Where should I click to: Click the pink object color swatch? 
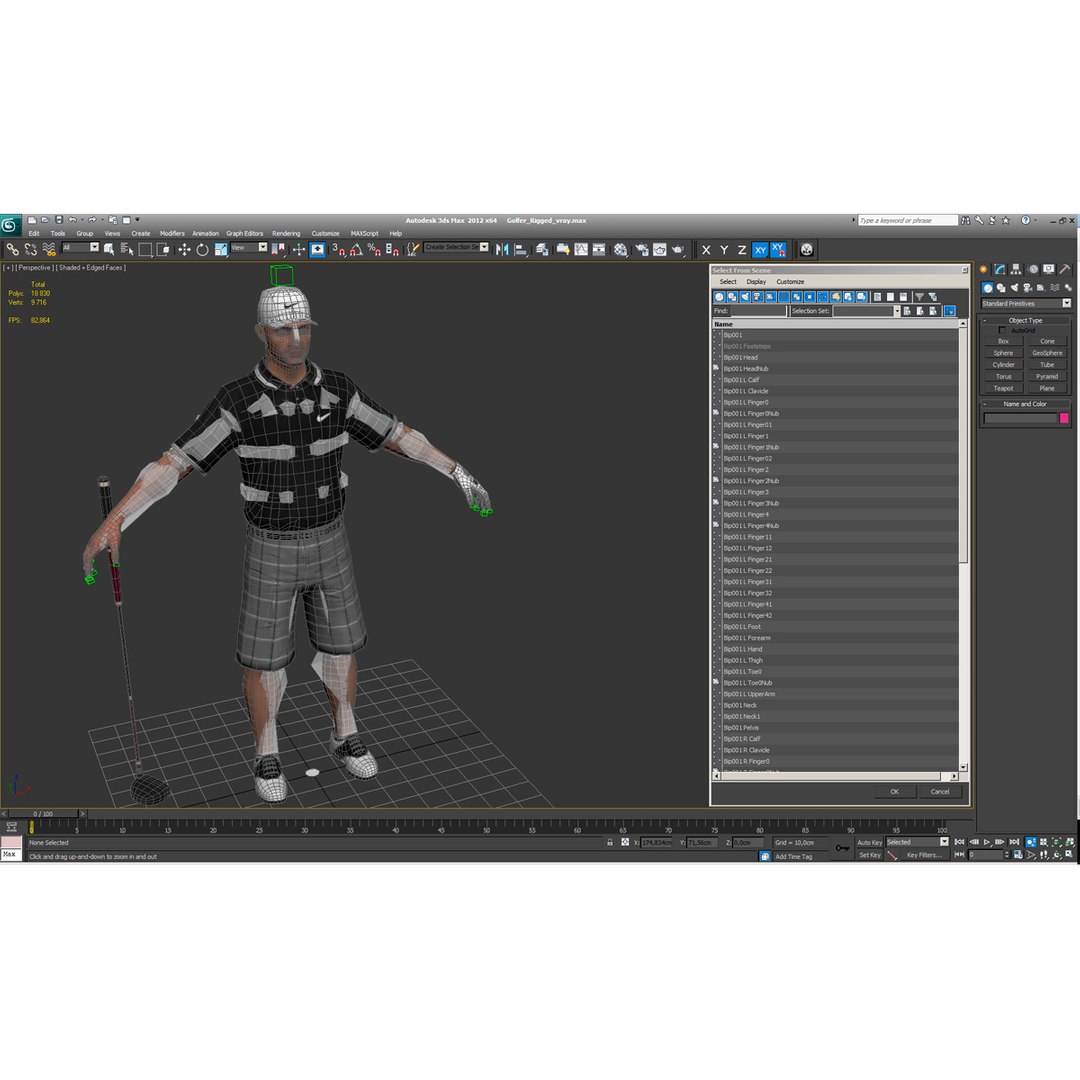[1063, 418]
